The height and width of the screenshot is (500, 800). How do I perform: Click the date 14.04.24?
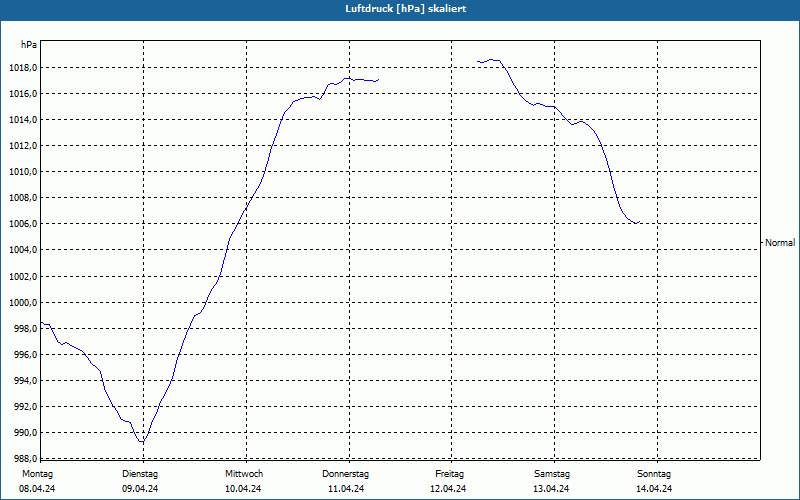[x=654, y=489]
